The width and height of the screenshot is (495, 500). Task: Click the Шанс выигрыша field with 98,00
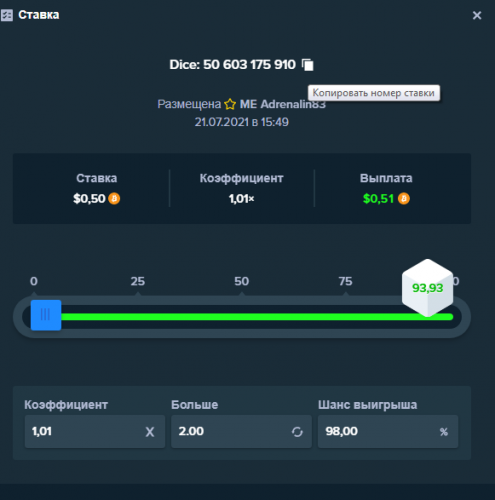388,431
